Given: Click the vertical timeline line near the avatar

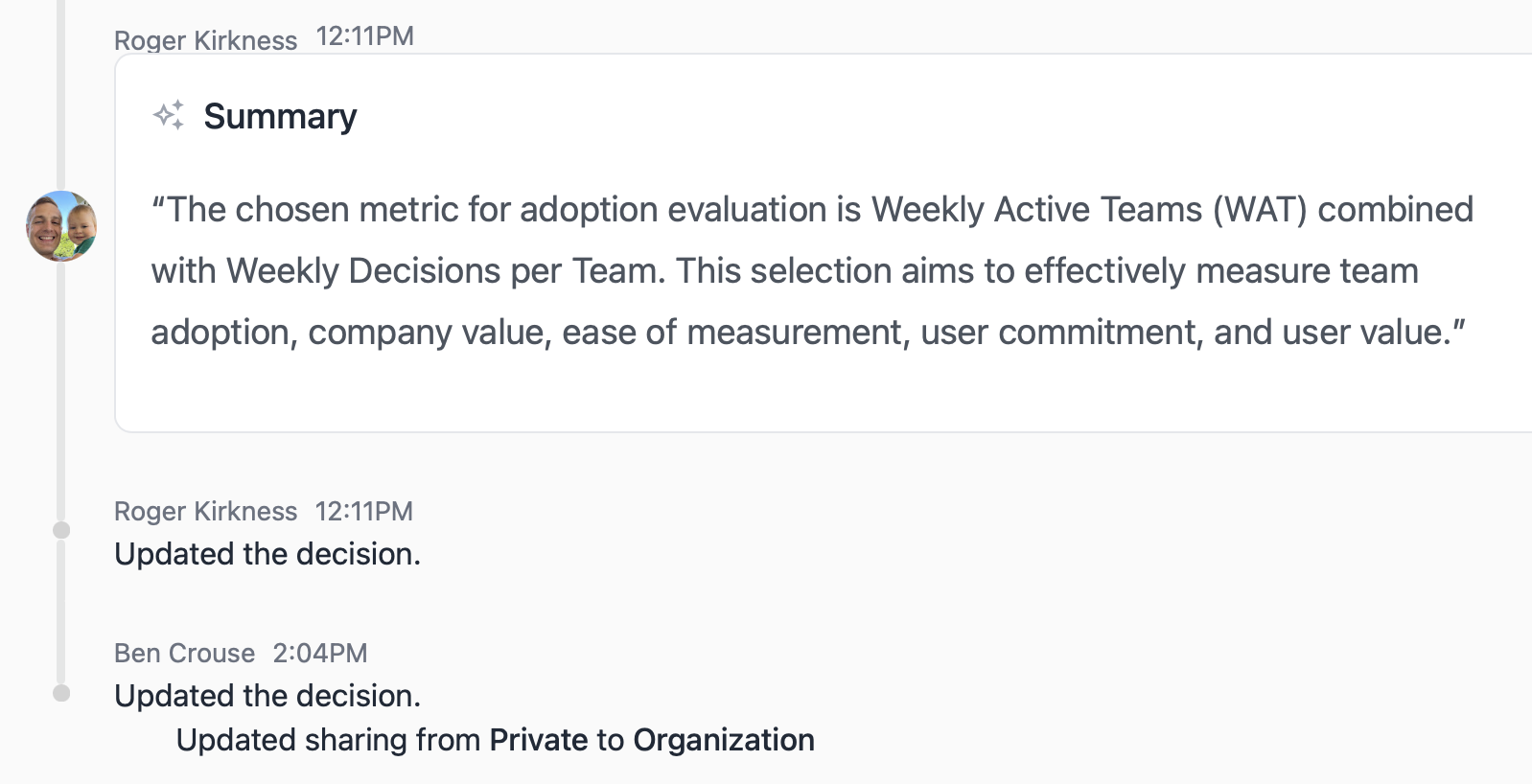Looking at the screenshot, I should pyautogui.click(x=61, y=383).
